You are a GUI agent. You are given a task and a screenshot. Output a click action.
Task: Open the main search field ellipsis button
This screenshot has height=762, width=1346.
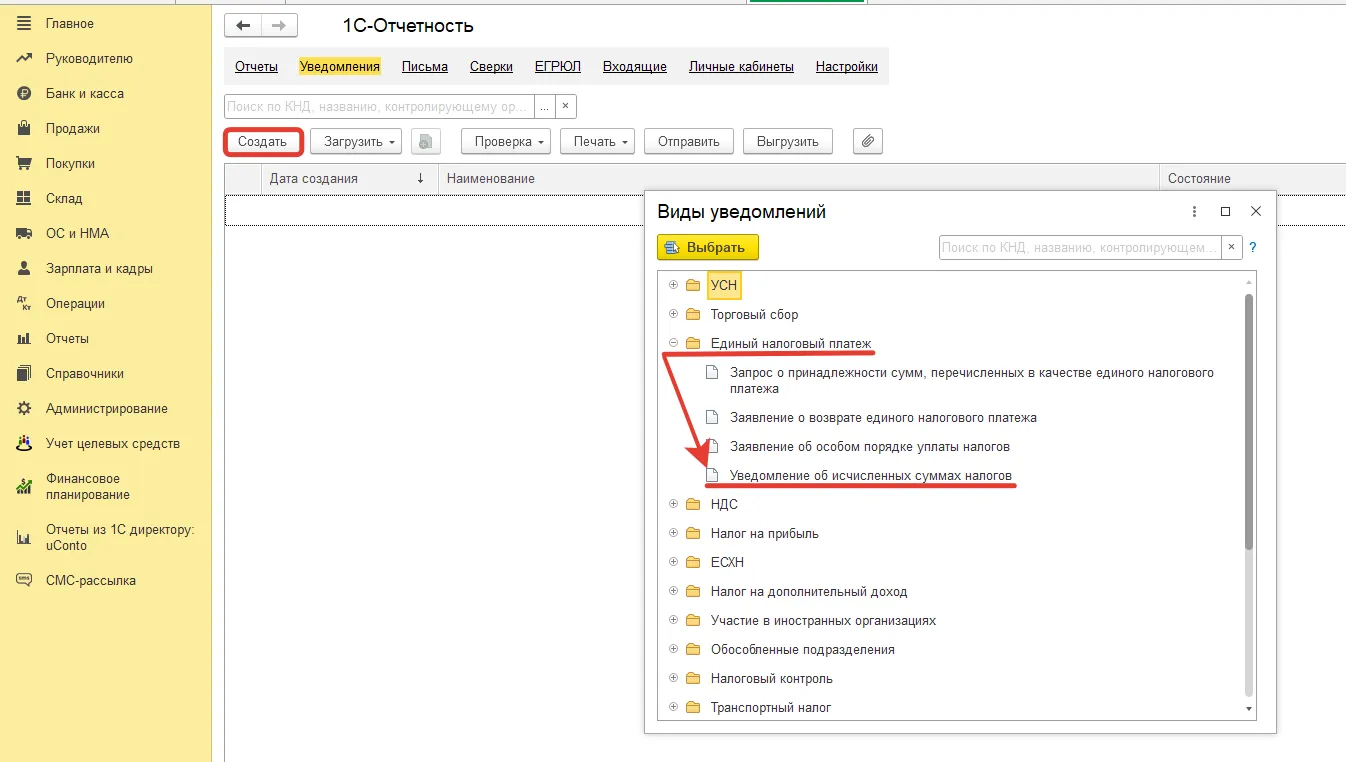point(545,106)
